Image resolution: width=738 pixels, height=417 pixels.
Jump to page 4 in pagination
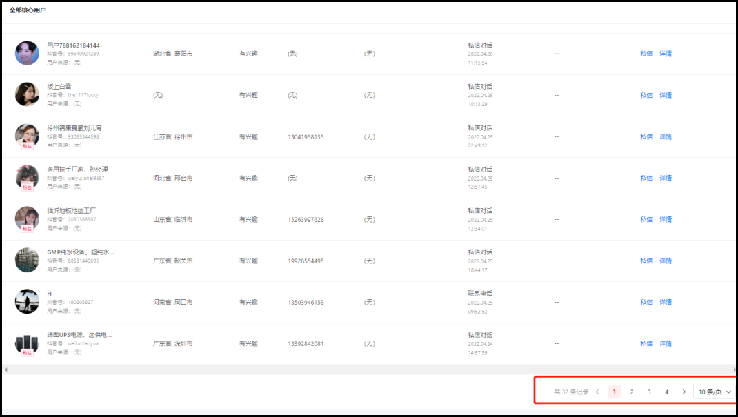pos(666,392)
